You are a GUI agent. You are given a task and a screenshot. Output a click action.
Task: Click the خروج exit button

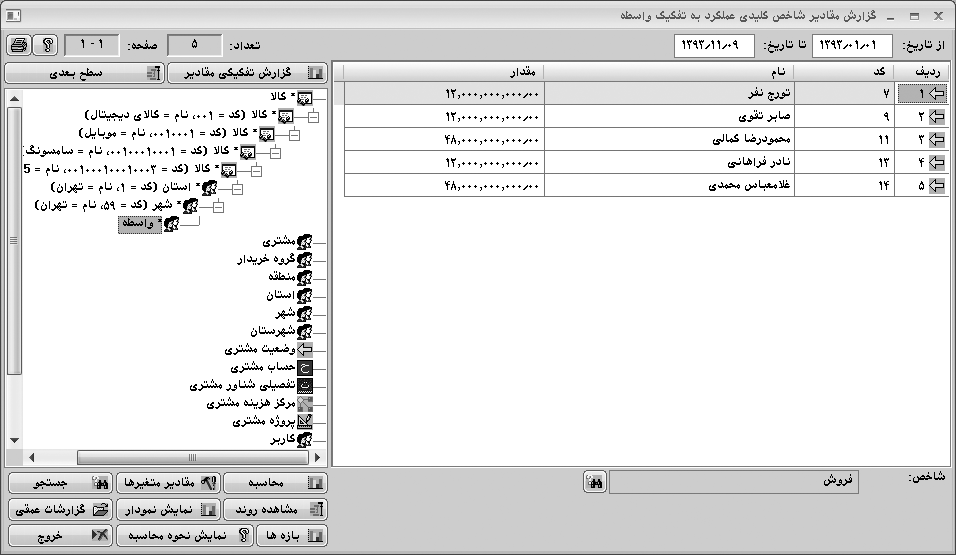[x=59, y=536]
